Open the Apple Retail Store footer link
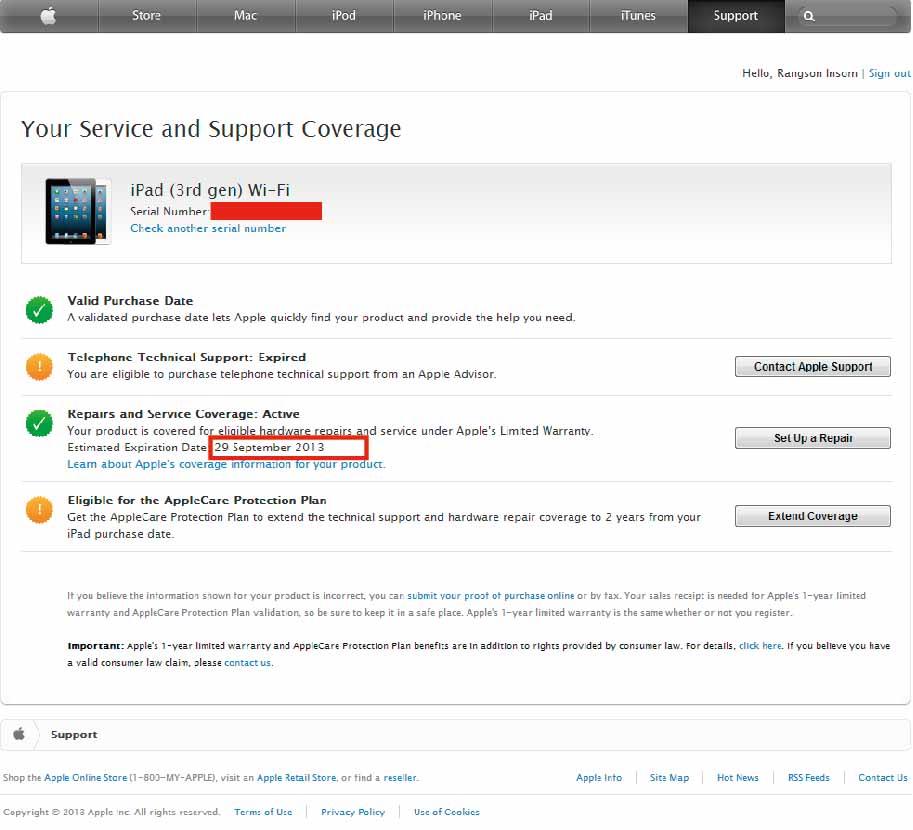Viewport: 913px width, 830px height. (296, 778)
